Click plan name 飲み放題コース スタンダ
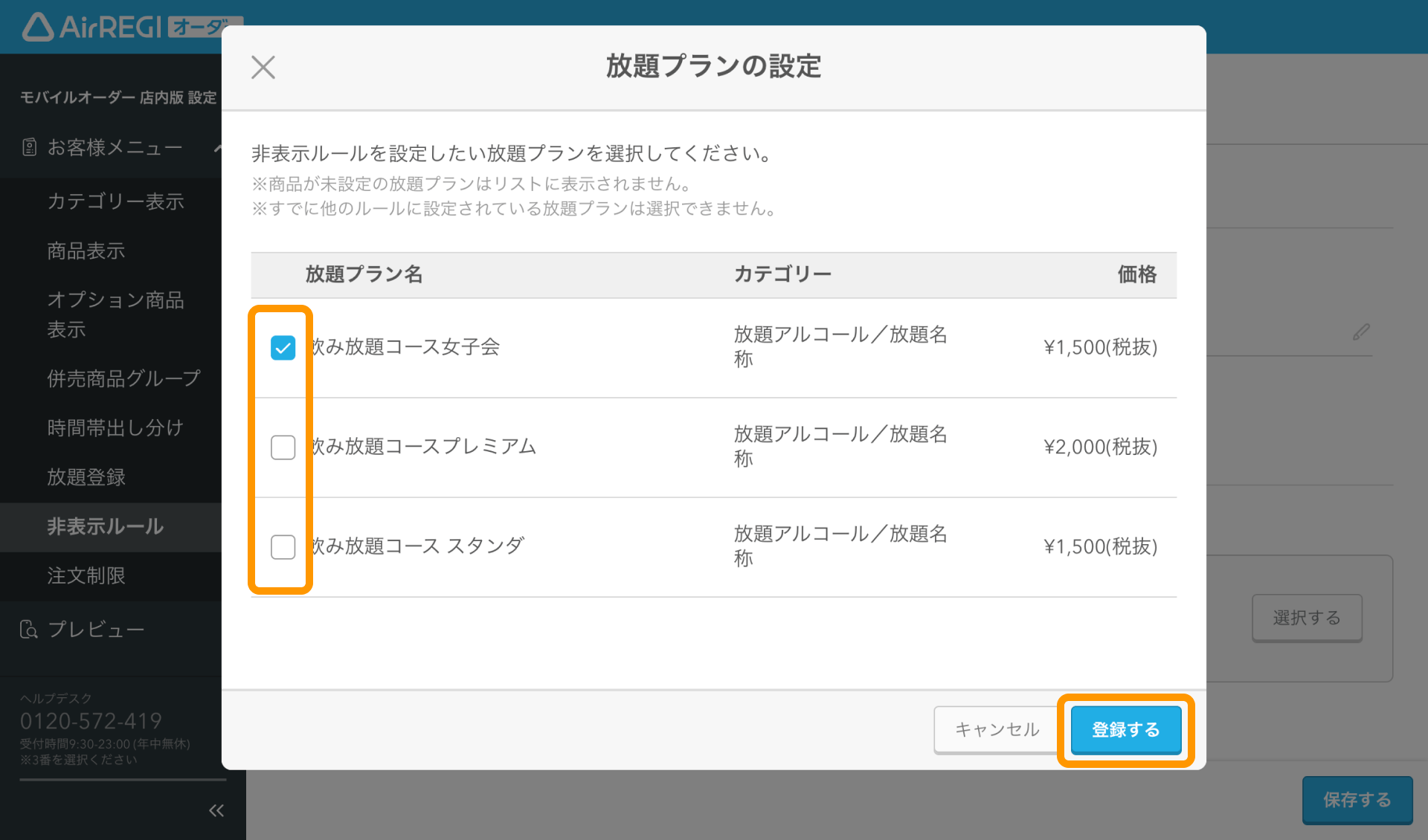 [x=417, y=546]
